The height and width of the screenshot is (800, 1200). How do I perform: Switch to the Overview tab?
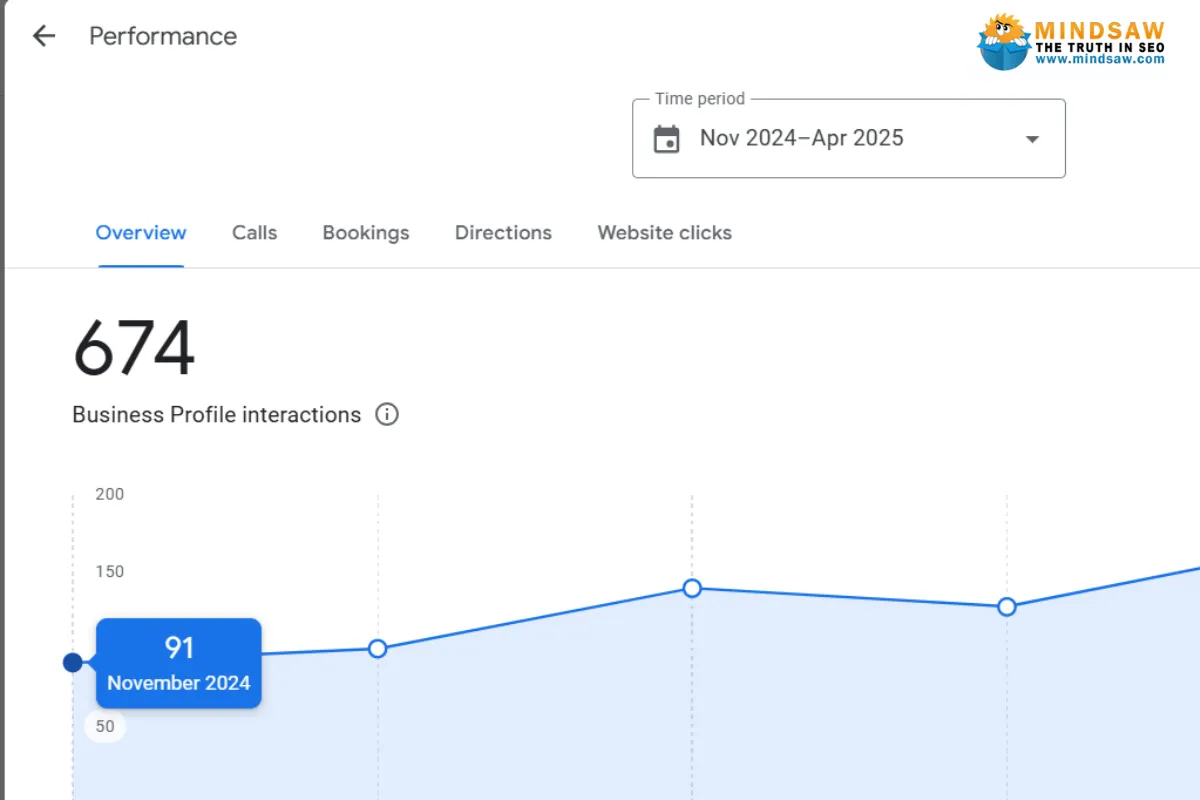tap(141, 233)
